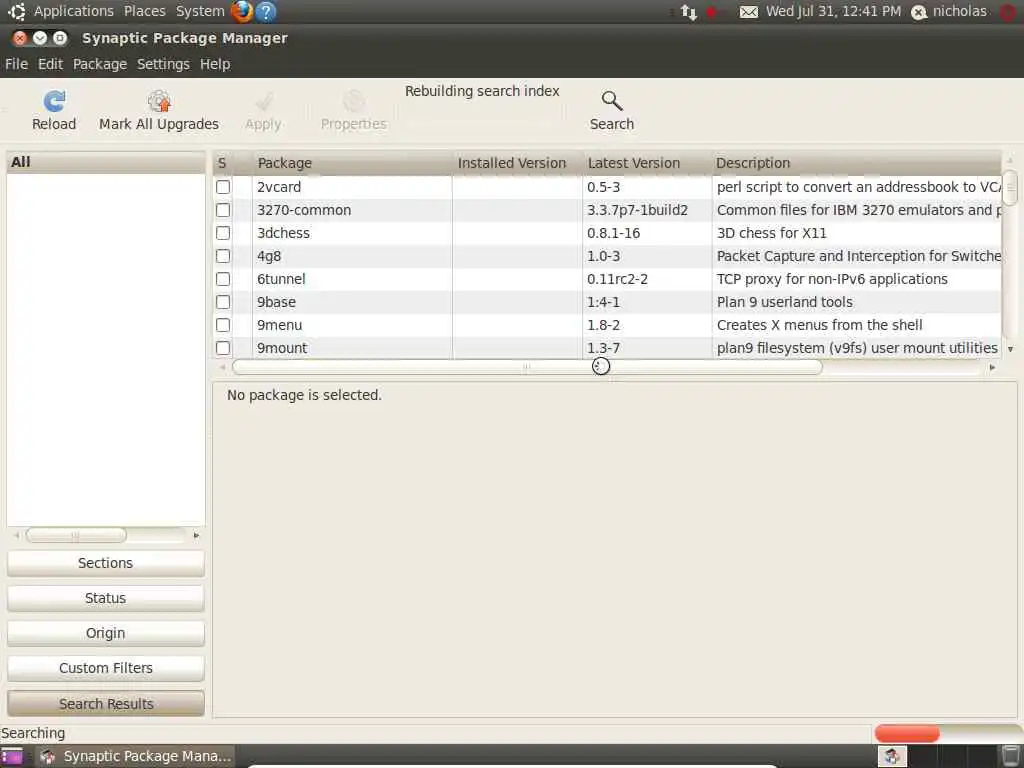Click Mark All Upgrades icon
This screenshot has height=768, width=1024.
click(x=159, y=101)
